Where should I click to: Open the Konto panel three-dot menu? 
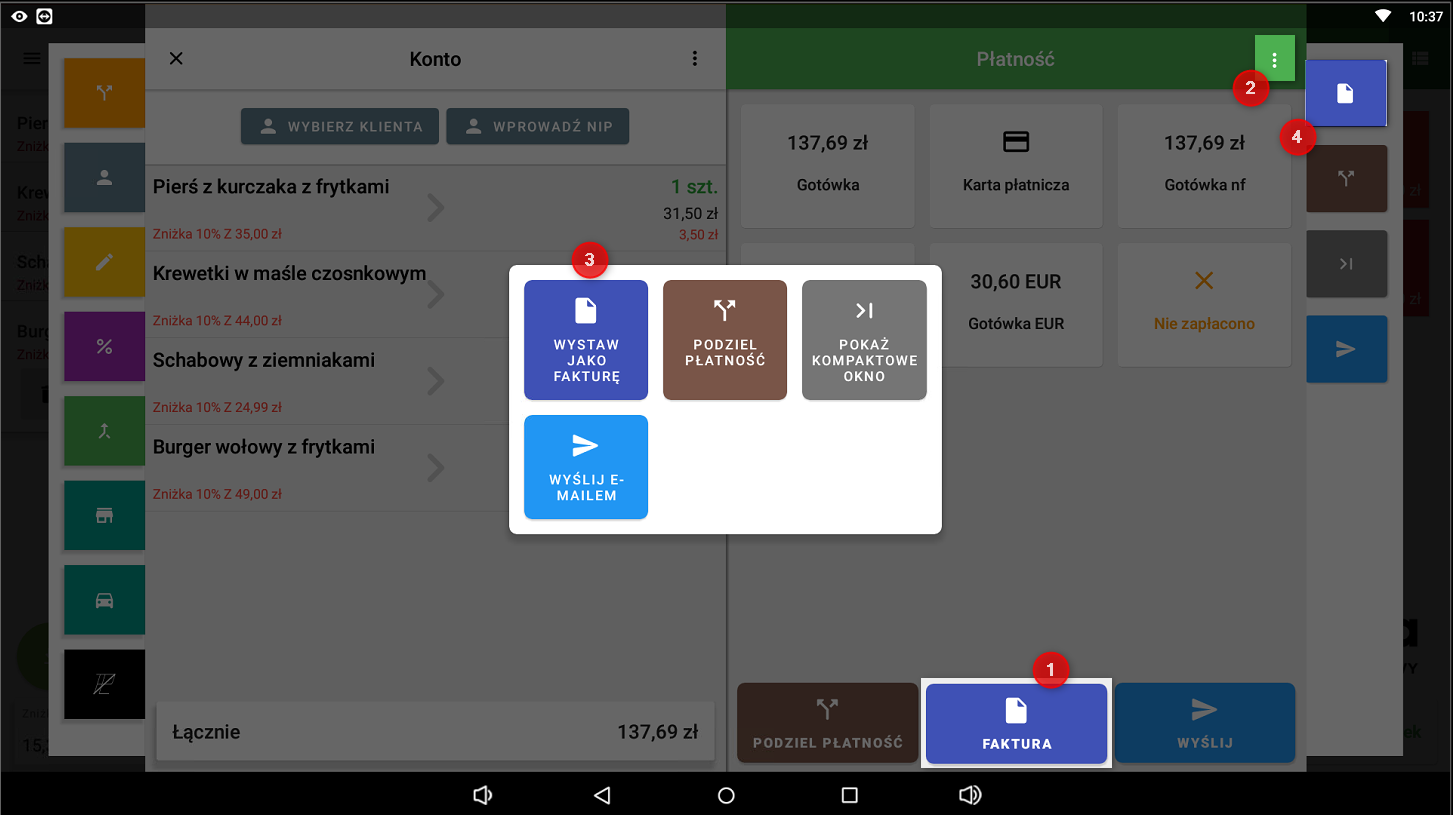[x=695, y=59]
